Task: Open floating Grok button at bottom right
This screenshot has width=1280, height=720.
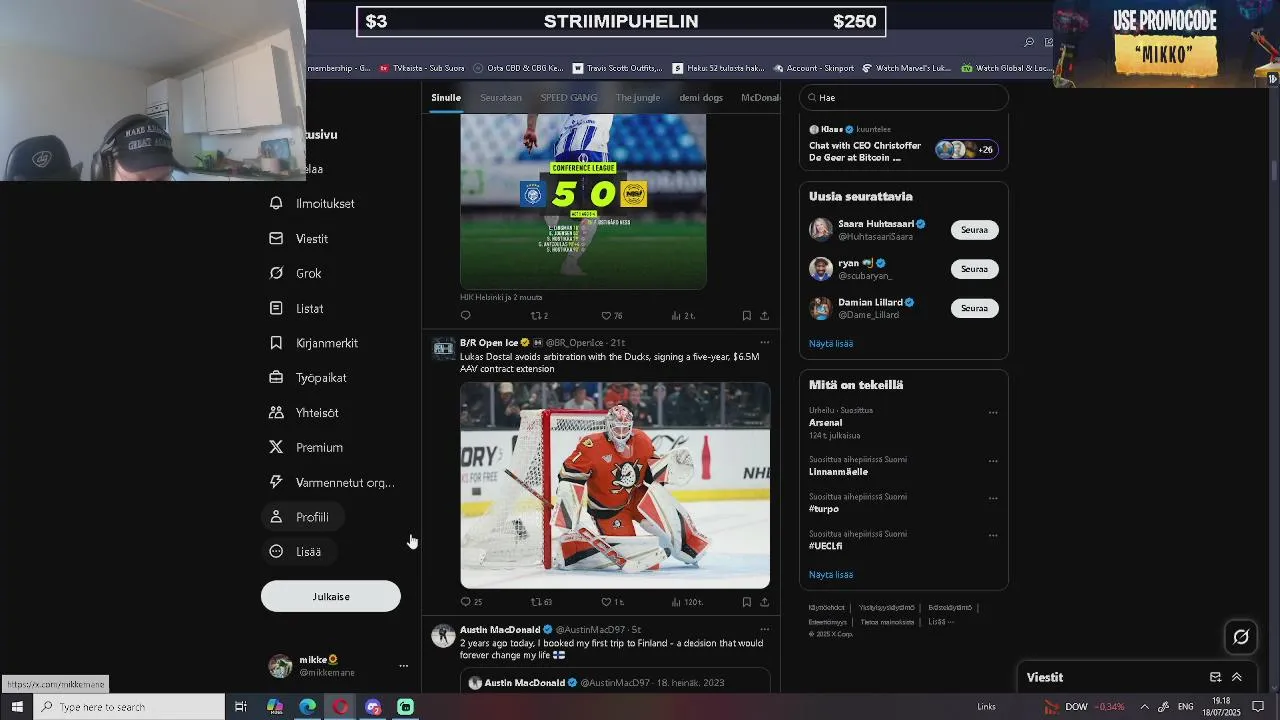Action: 1241,636
